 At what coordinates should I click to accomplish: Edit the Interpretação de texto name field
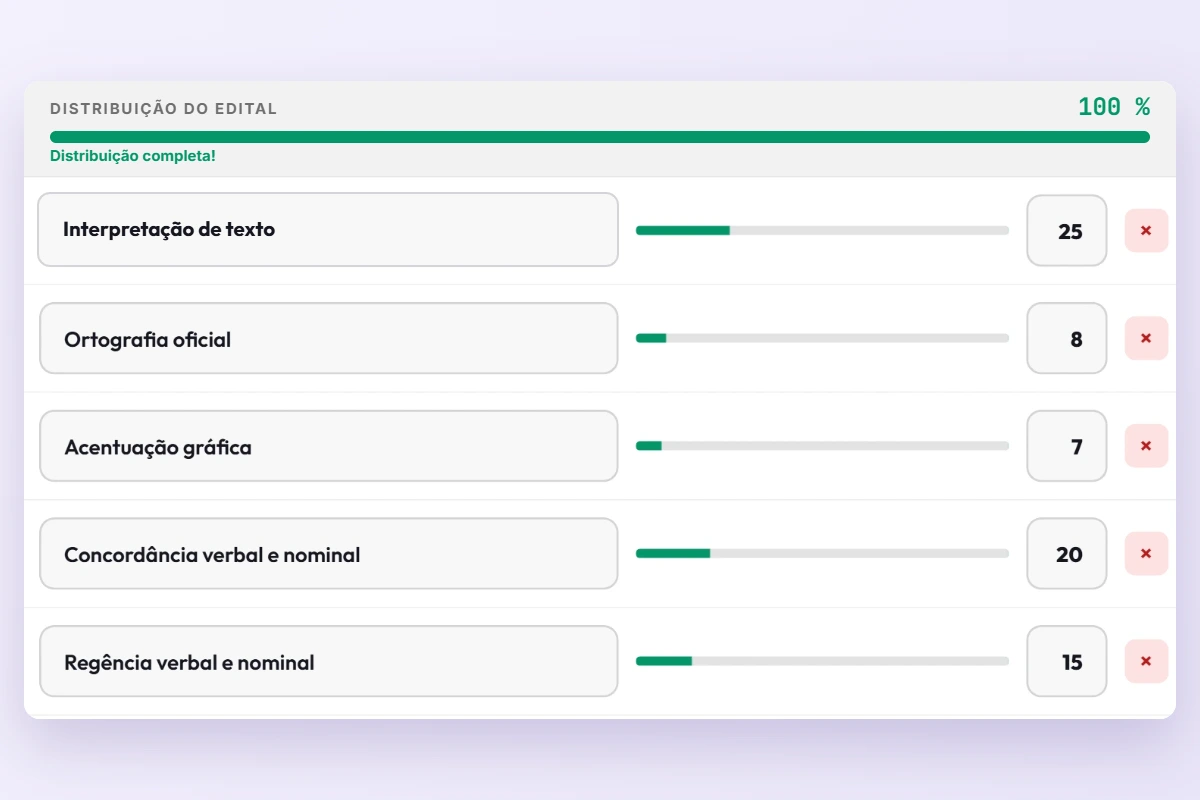328,230
